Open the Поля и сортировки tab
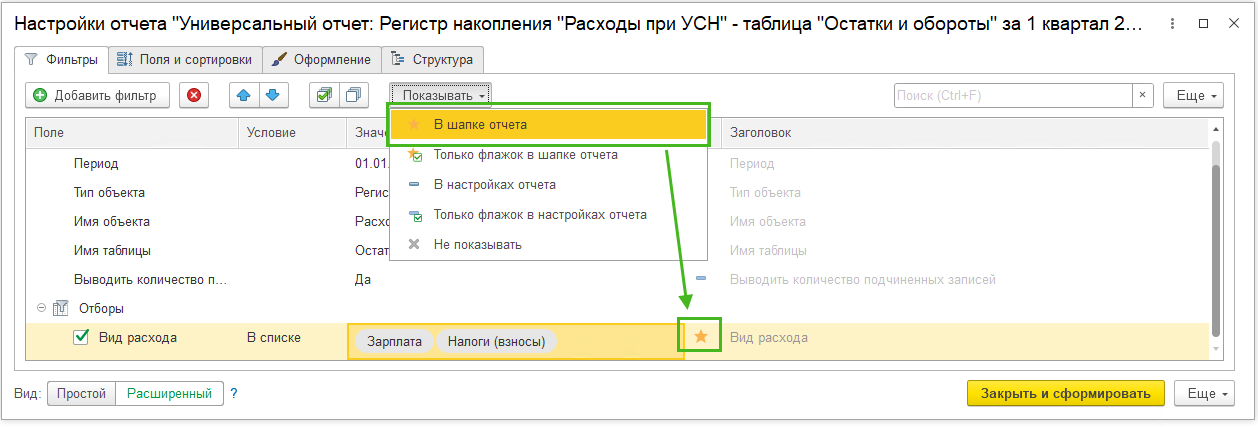 point(185,59)
